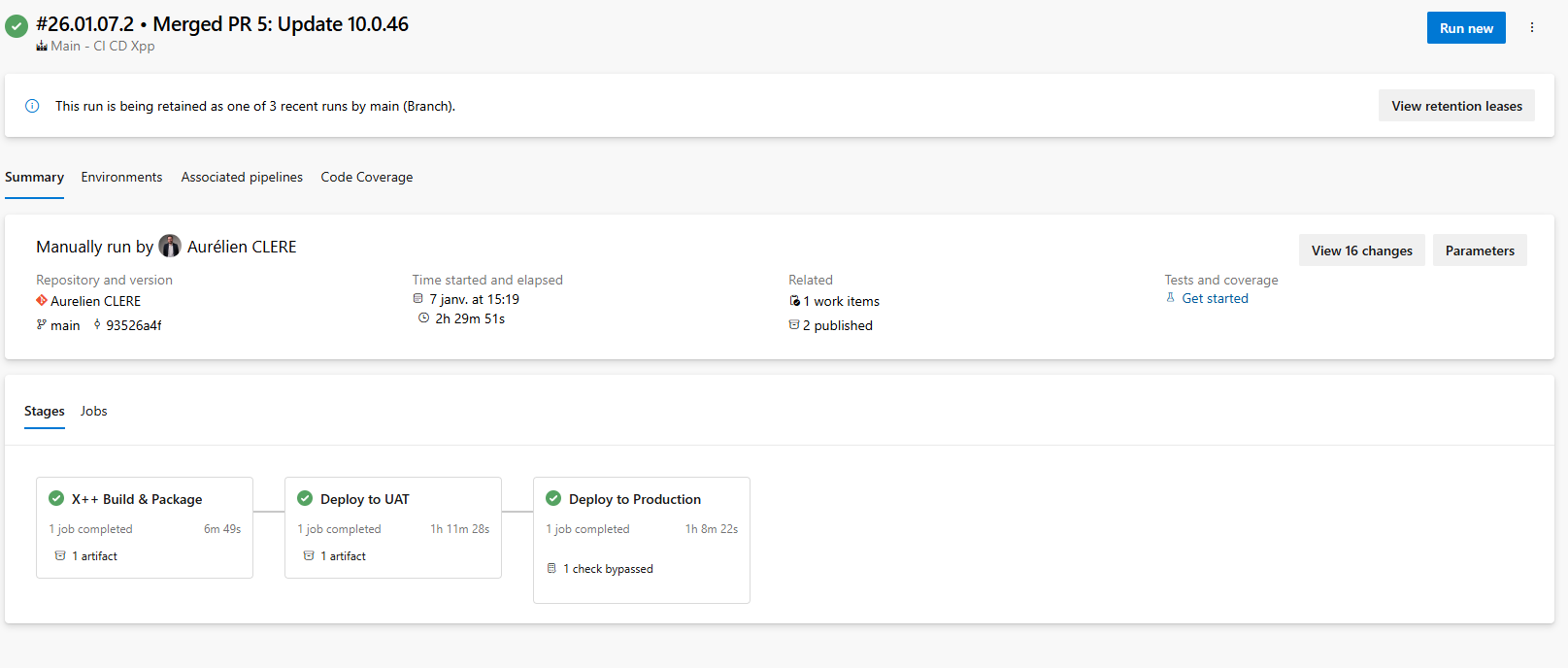Click the work items icon under Related

[x=794, y=301]
